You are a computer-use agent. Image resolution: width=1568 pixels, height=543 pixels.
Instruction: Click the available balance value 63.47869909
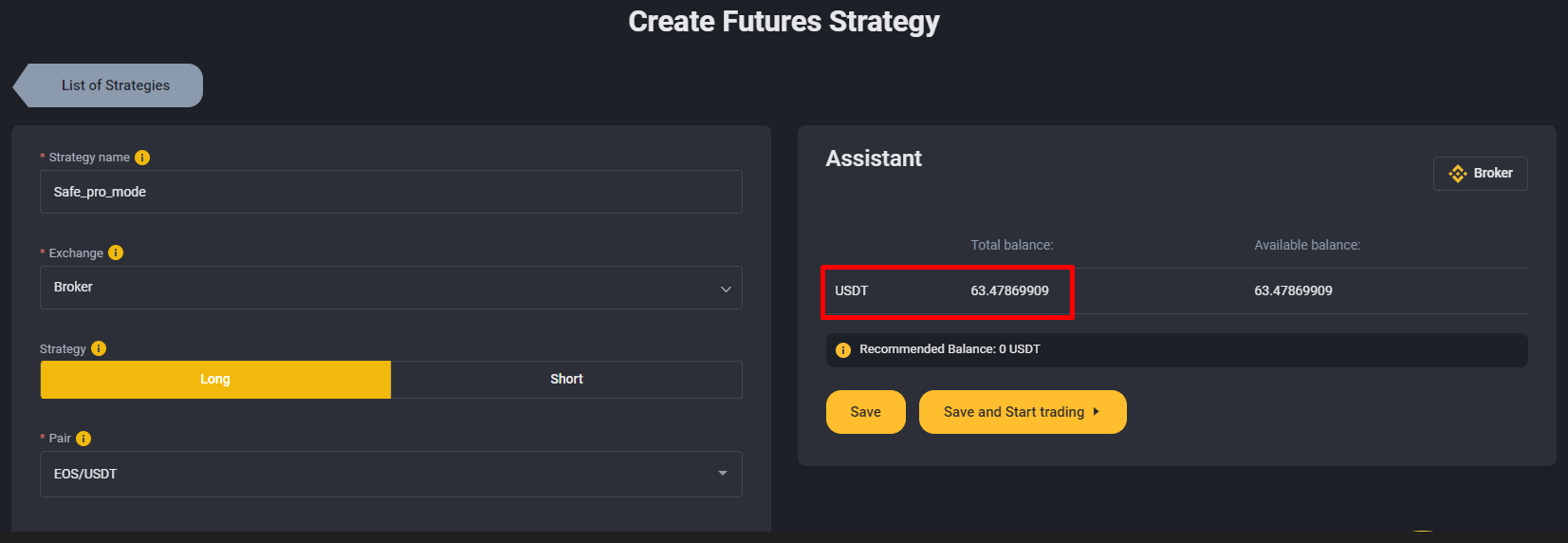click(x=1293, y=290)
